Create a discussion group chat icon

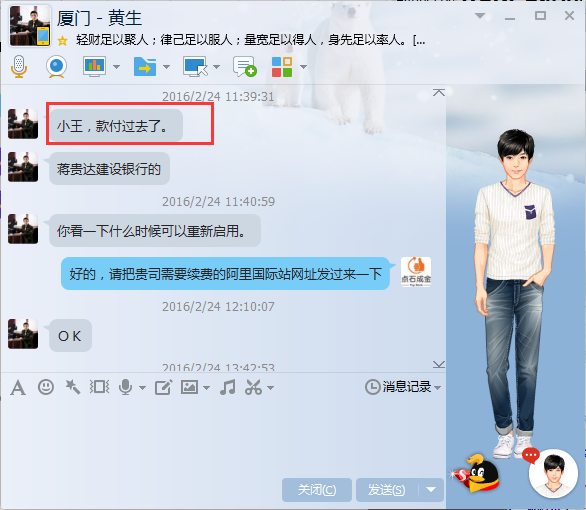point(245,67)
